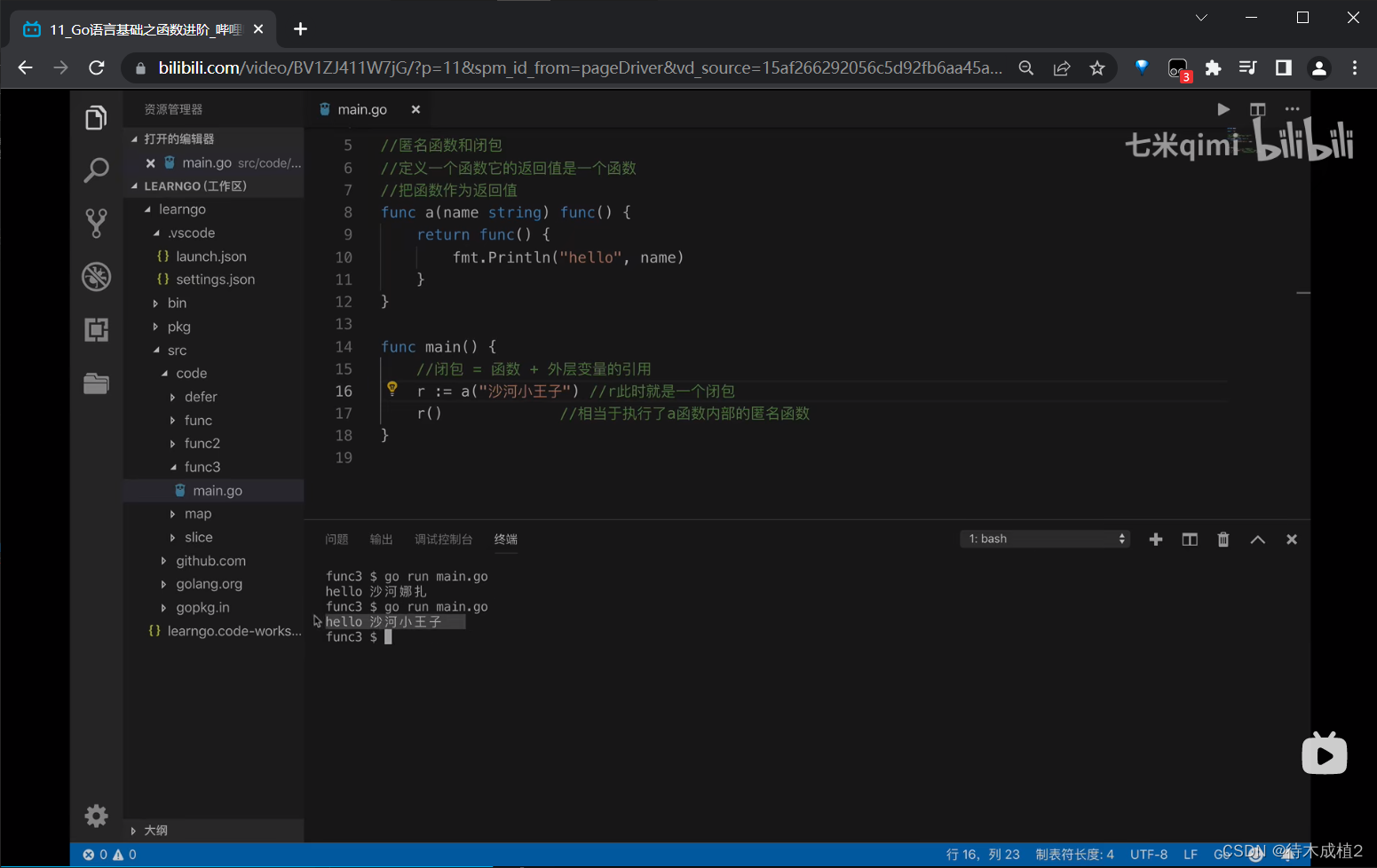Screen dimensions: 1377x868
Task: Open the editor More Actions ellipsis
Action: click(1292, 109)
